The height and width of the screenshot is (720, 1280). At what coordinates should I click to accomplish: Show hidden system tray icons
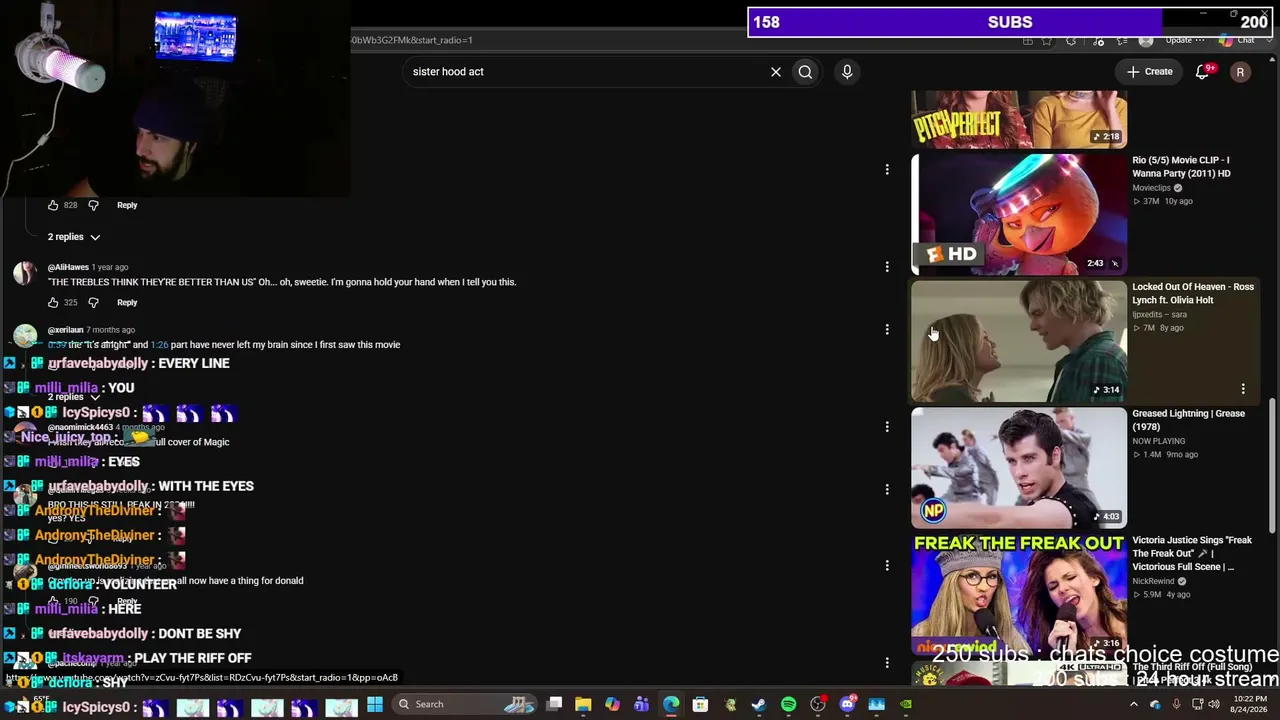[x=1134, y=704]
